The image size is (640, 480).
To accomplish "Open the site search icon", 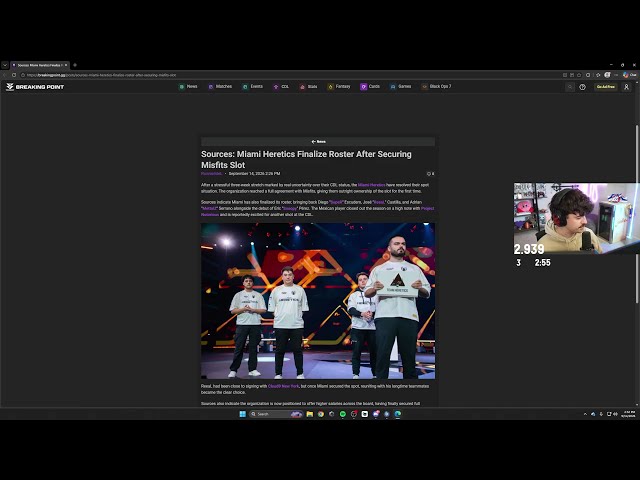I will coord(570,87).
